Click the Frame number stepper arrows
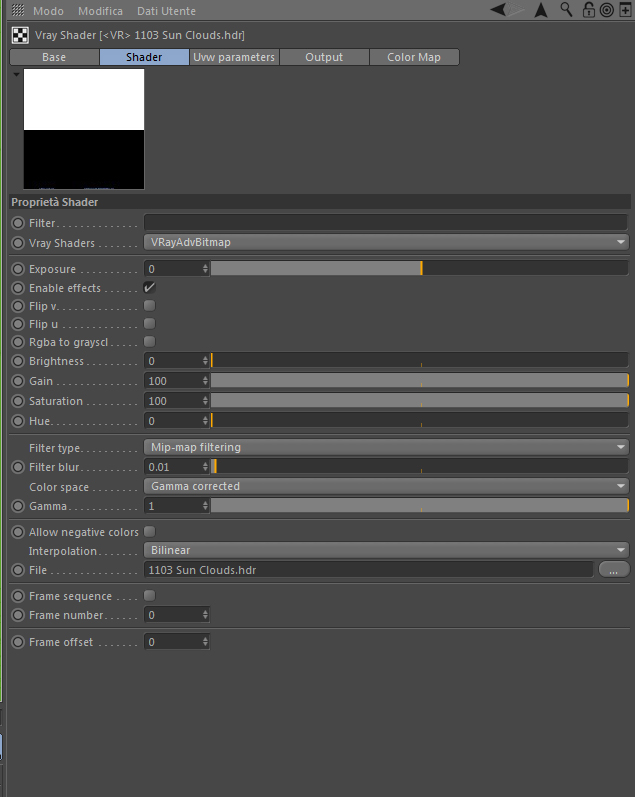635x797 pixels. coord(205,615)
